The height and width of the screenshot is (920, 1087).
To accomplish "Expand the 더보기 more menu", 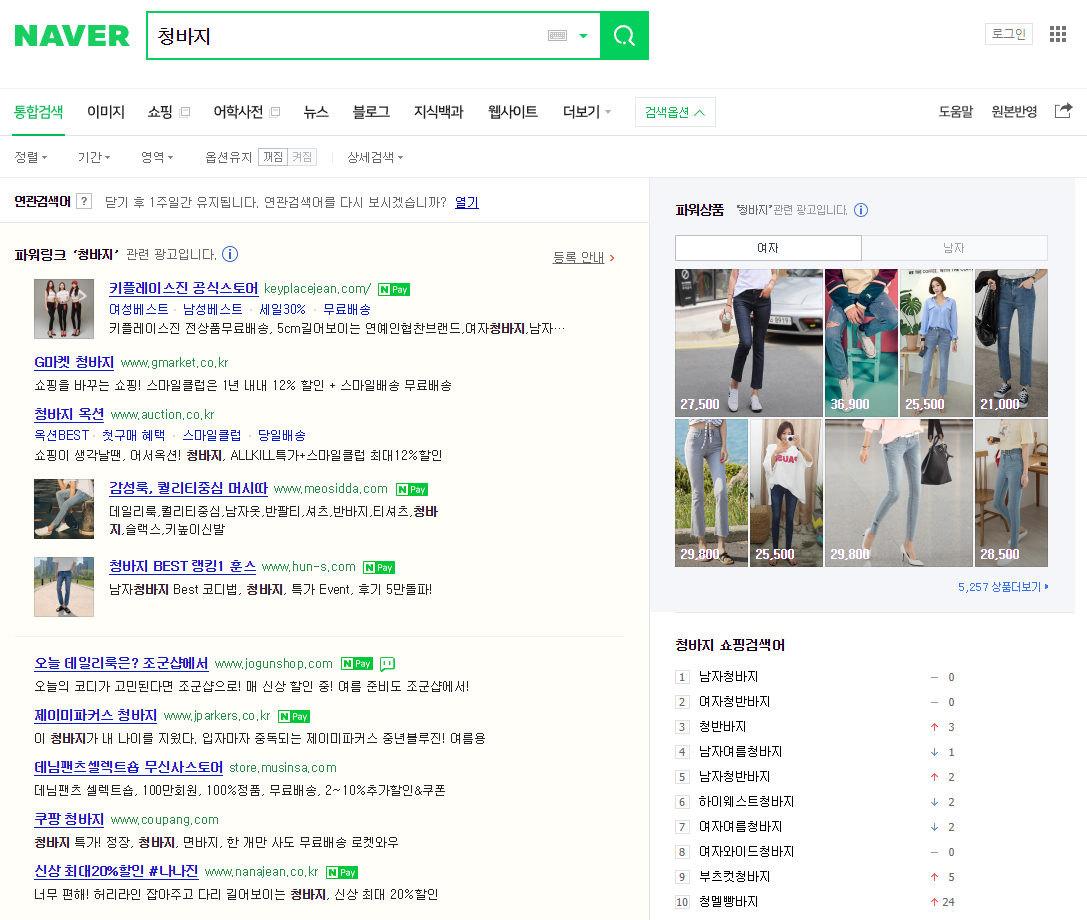I will coord(587,112).
